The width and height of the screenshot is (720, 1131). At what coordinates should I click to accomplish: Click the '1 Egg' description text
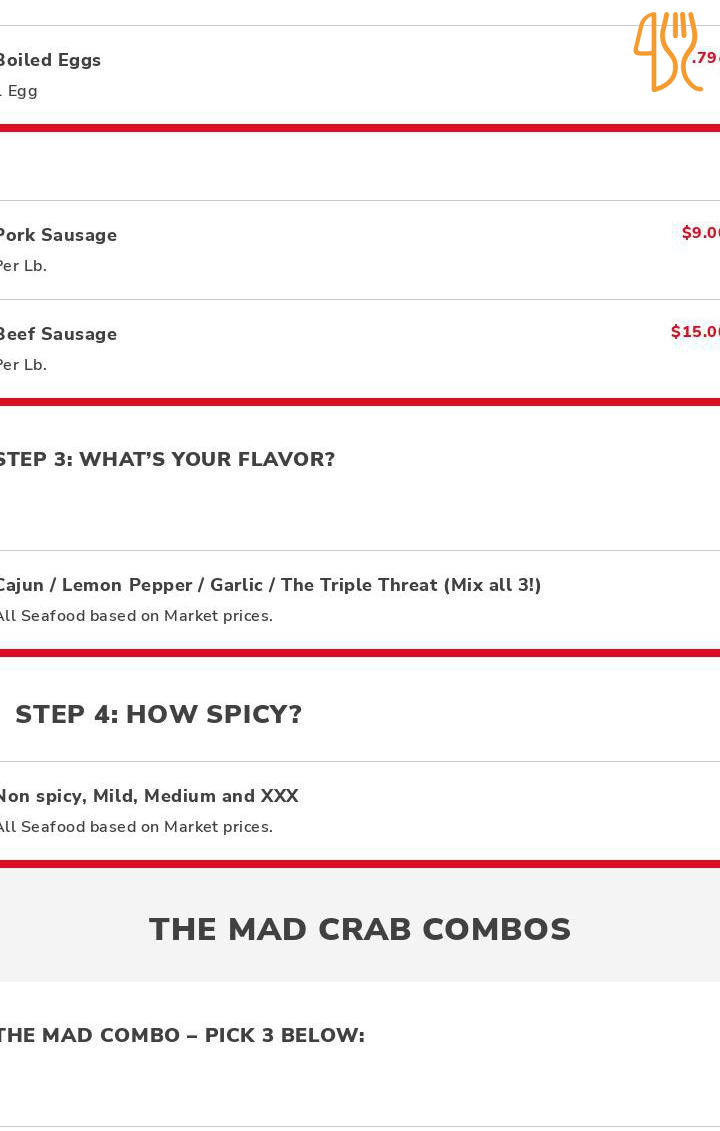20,91
